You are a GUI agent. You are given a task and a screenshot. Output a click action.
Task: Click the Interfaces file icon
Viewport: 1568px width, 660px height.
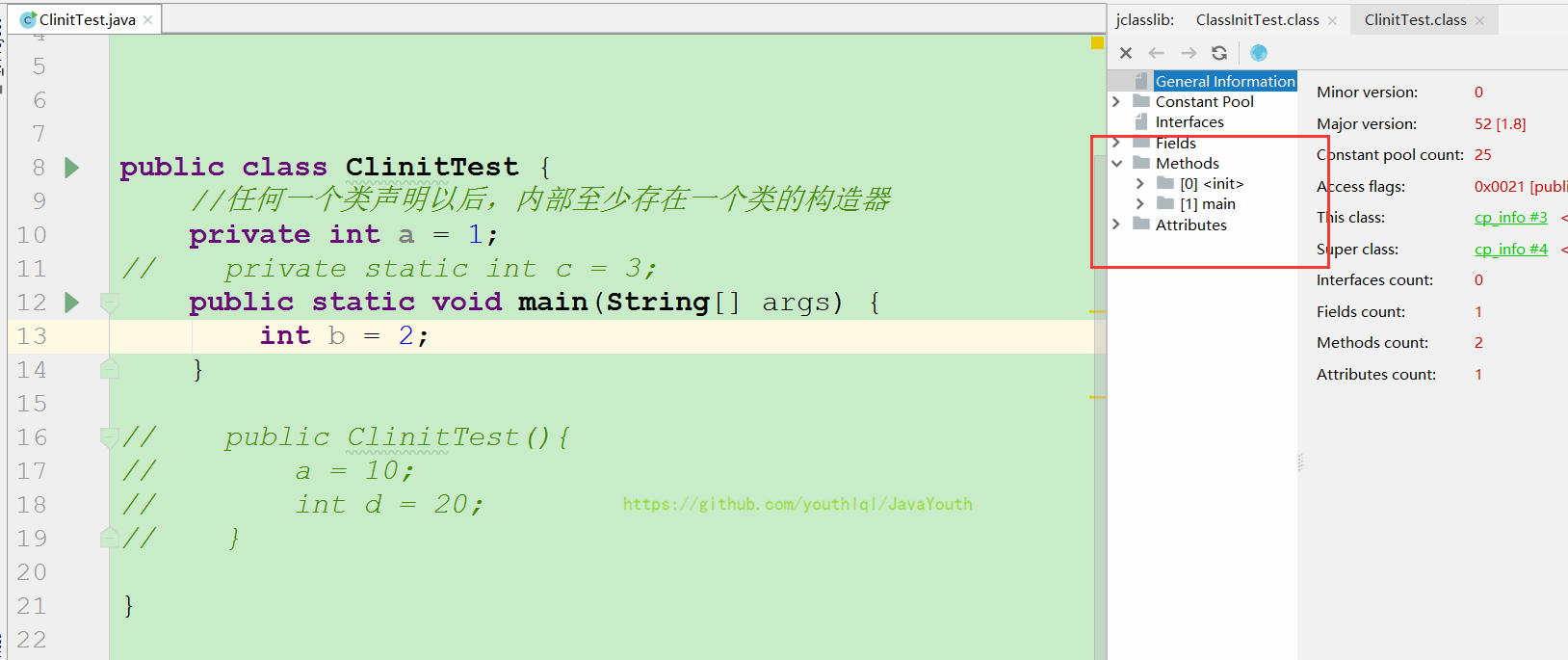[1141, 121]
